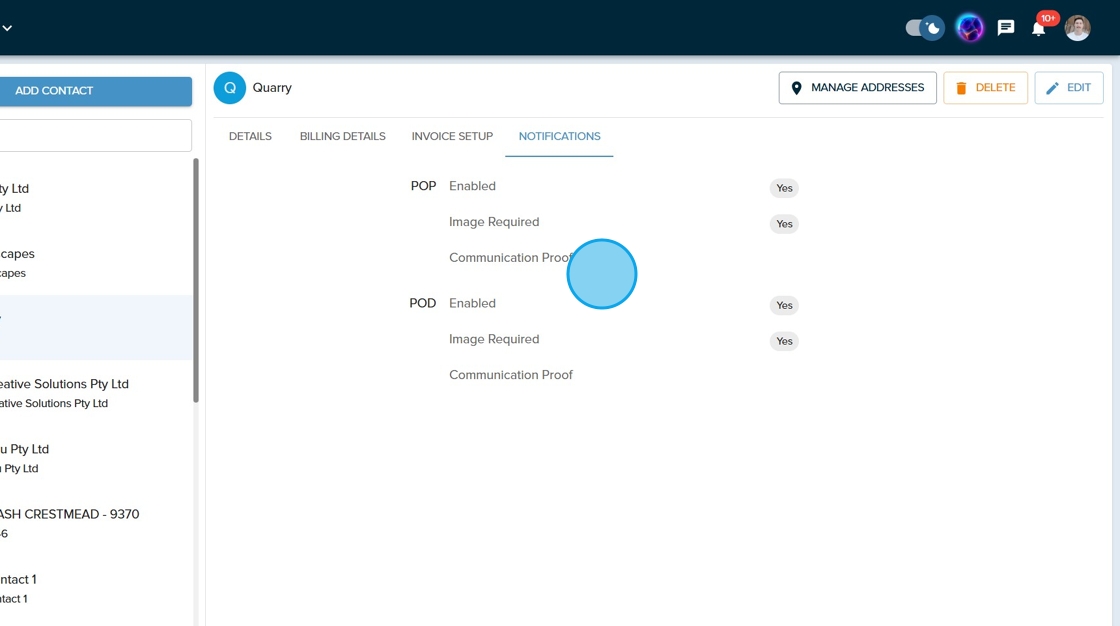Go to the Invoice Setup tab

coord(452,136)
